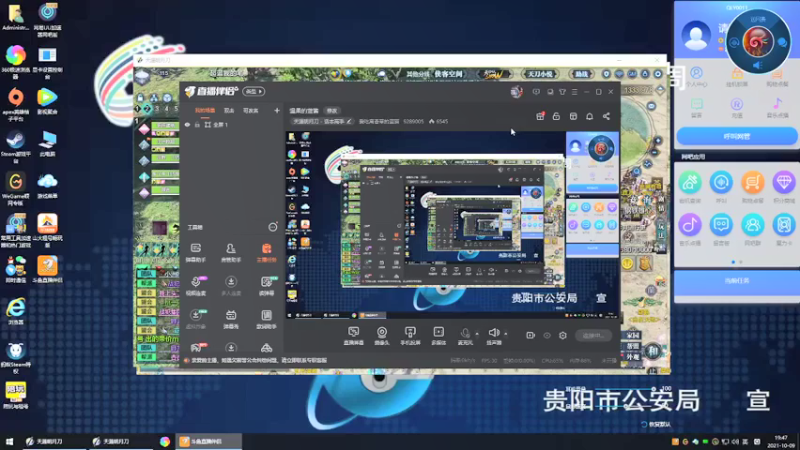
Task: Open WeGame desktop shortcut
Action: point(15,188)
